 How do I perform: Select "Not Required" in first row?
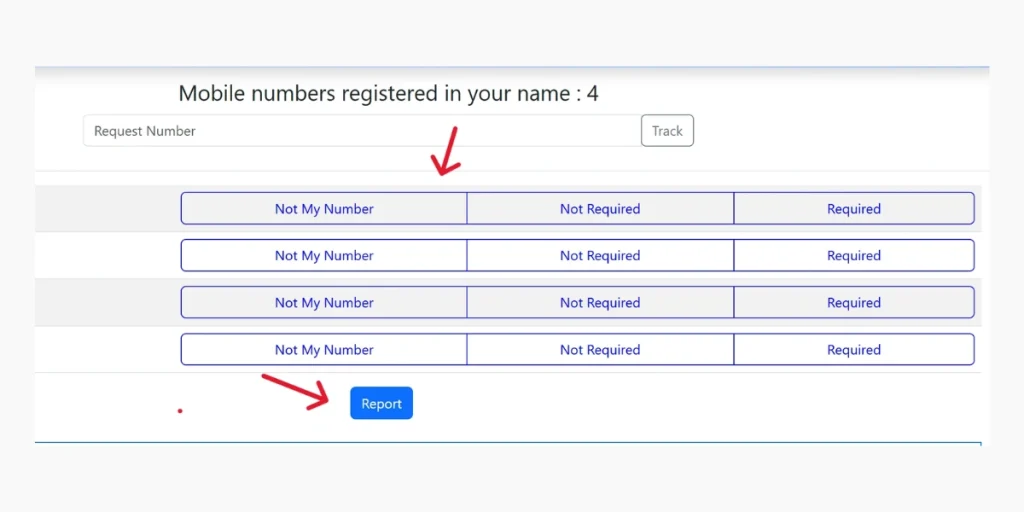coord(600,209)
